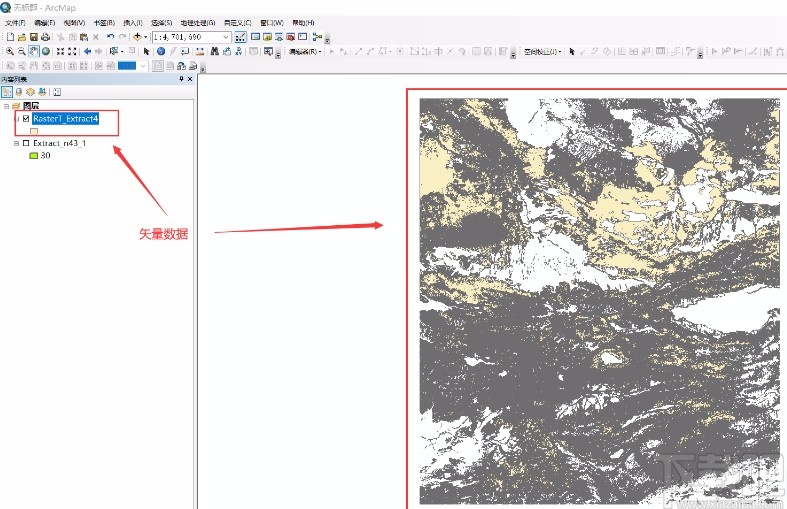Open the Edit menu

pos(44,23)
